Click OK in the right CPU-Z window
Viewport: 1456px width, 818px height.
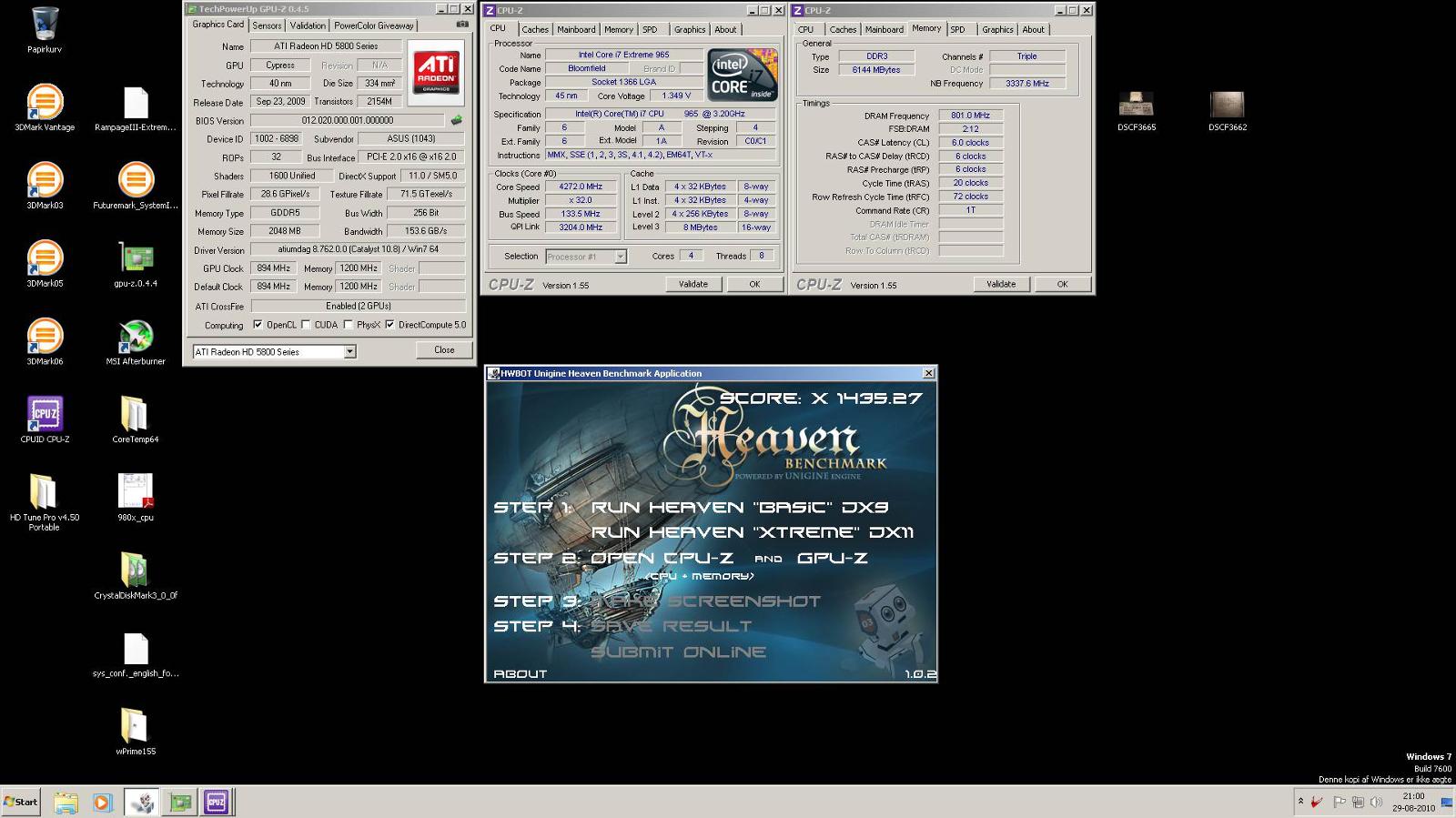tap(1062, 284)
